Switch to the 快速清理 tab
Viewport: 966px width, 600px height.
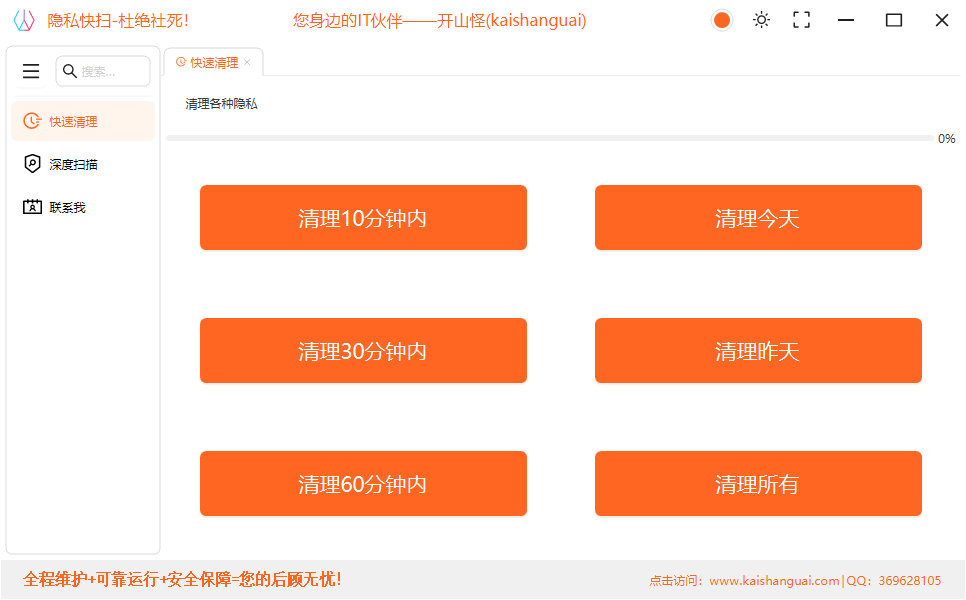point(214,63)
